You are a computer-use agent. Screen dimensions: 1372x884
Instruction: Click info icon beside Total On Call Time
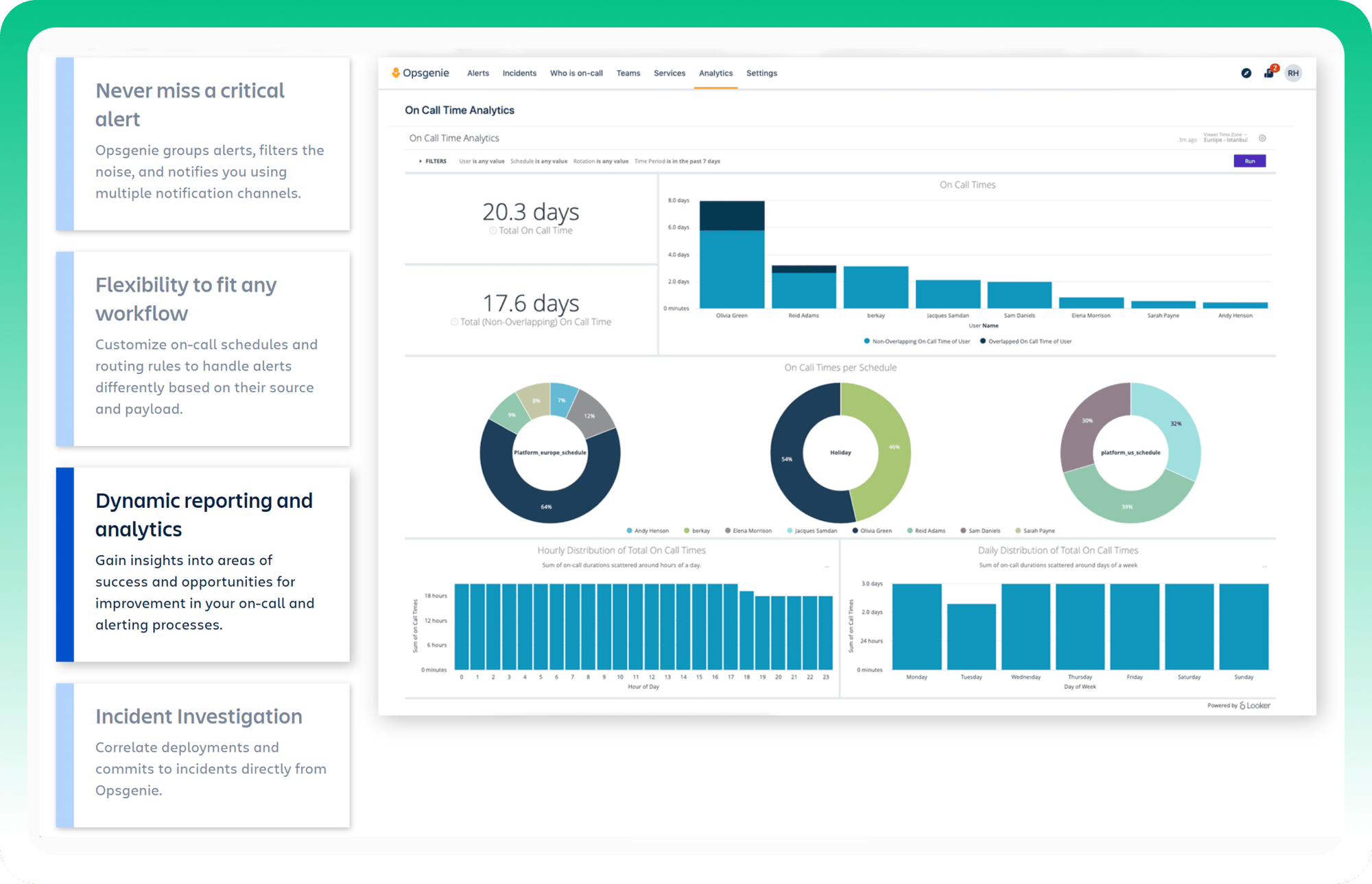[493, 231]
